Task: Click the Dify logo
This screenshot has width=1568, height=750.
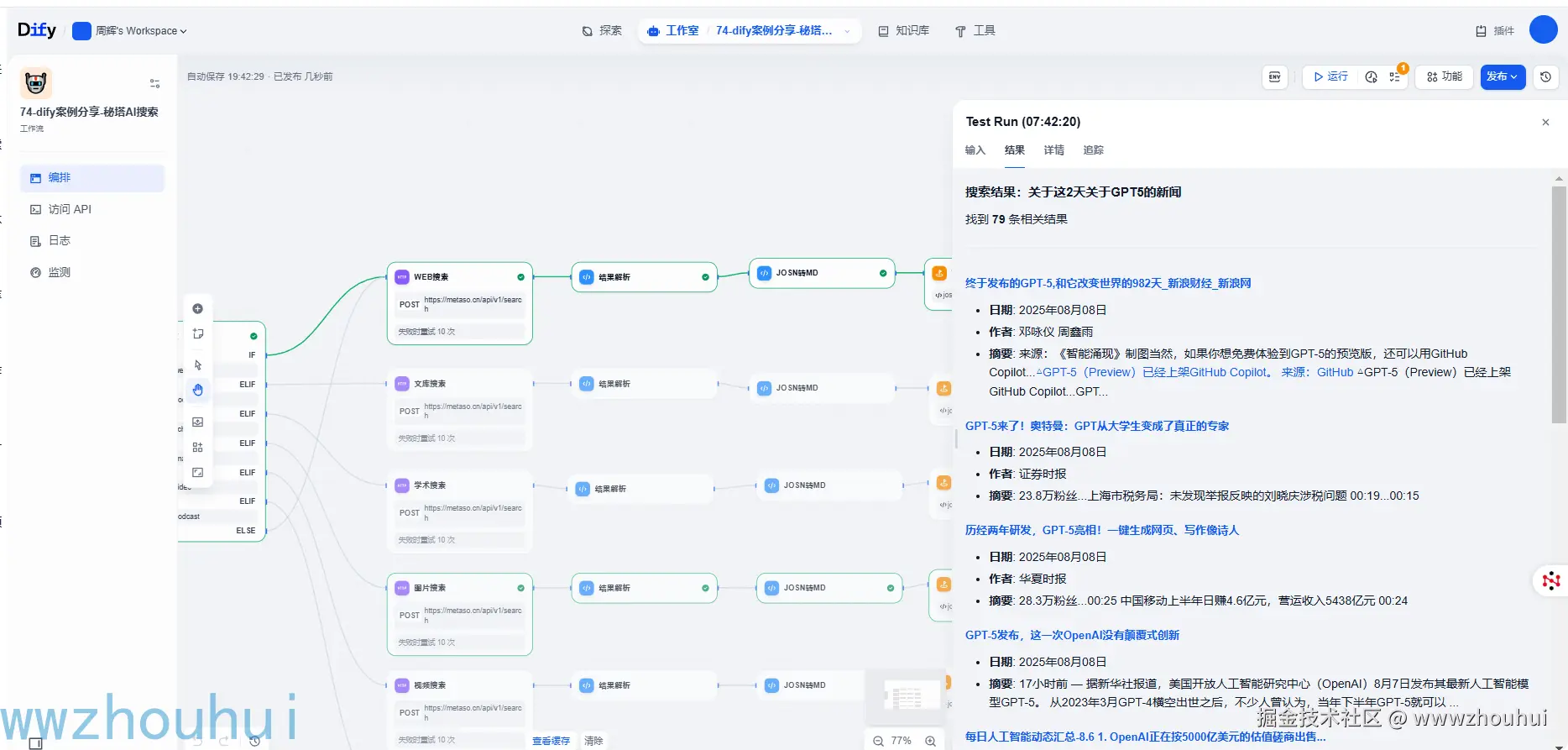Action: pyautogui.click(x=37, y=31)
